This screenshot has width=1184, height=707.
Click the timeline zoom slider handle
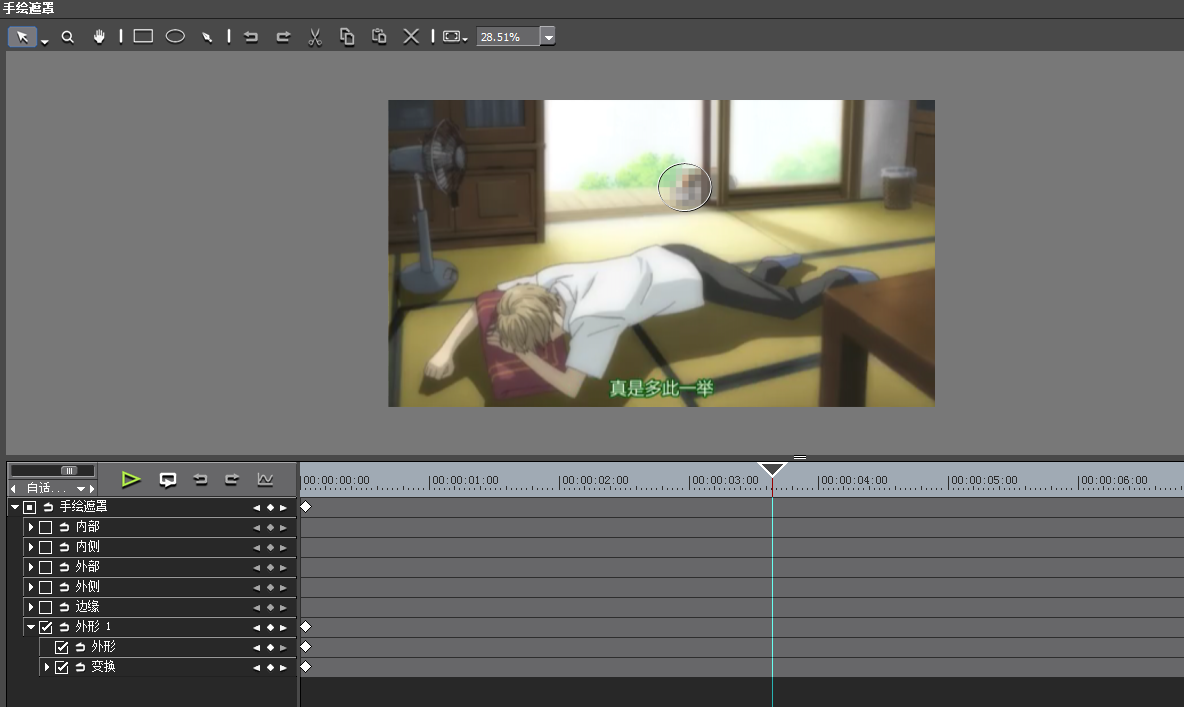[69, 470]
